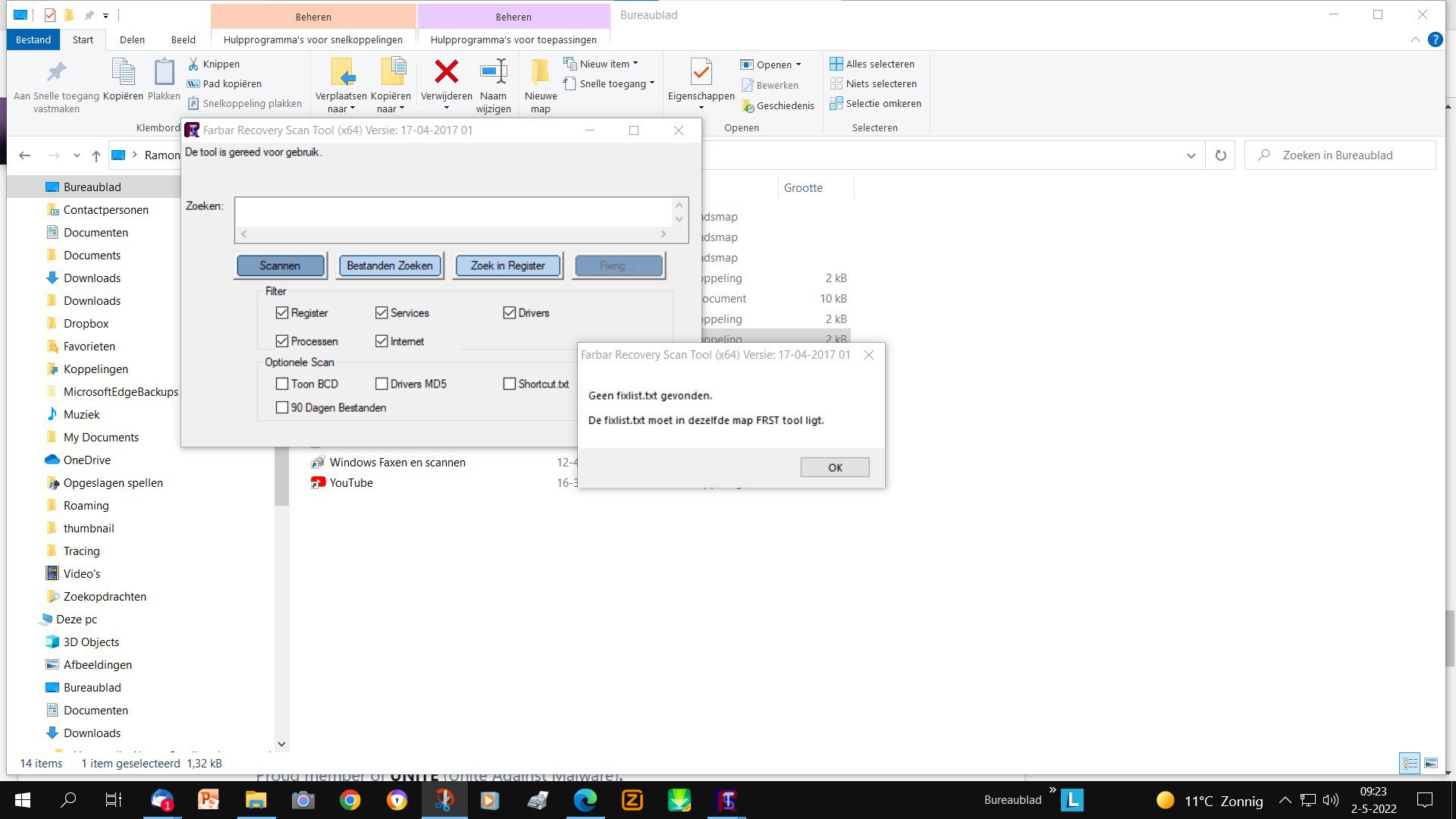Open the Delen ribbon tab
1456x819 pixels.
click(132, 39)
